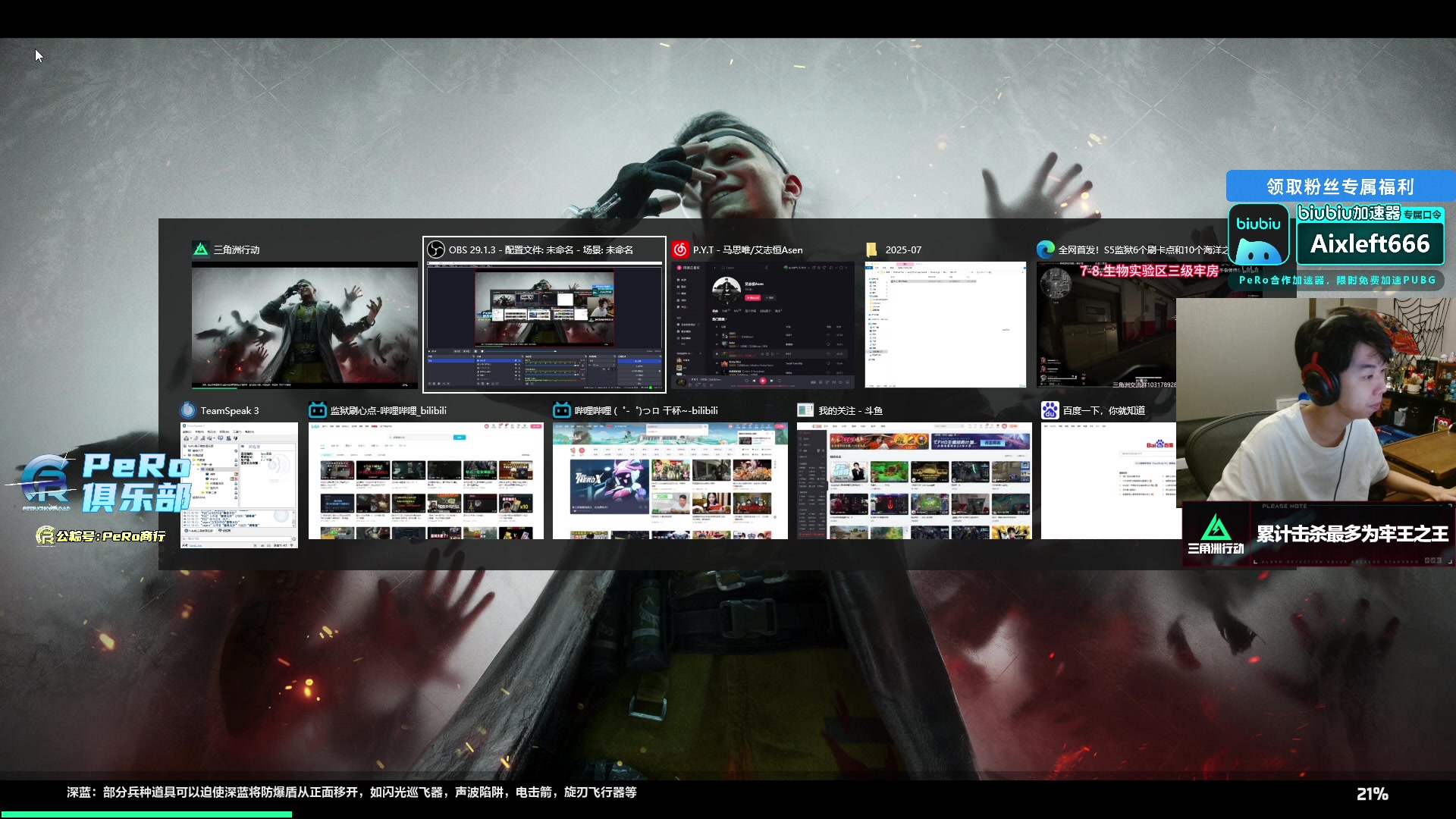Click the title text '我的关注 - 斗鱼'

click(x=850, y=410)
